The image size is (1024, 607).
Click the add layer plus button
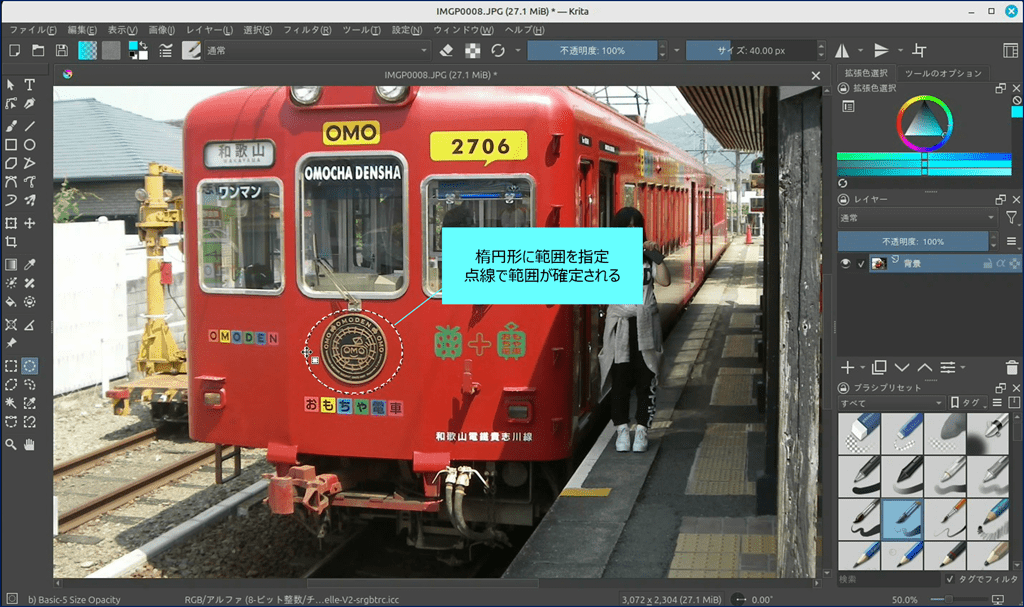click(x=848, y=368)
